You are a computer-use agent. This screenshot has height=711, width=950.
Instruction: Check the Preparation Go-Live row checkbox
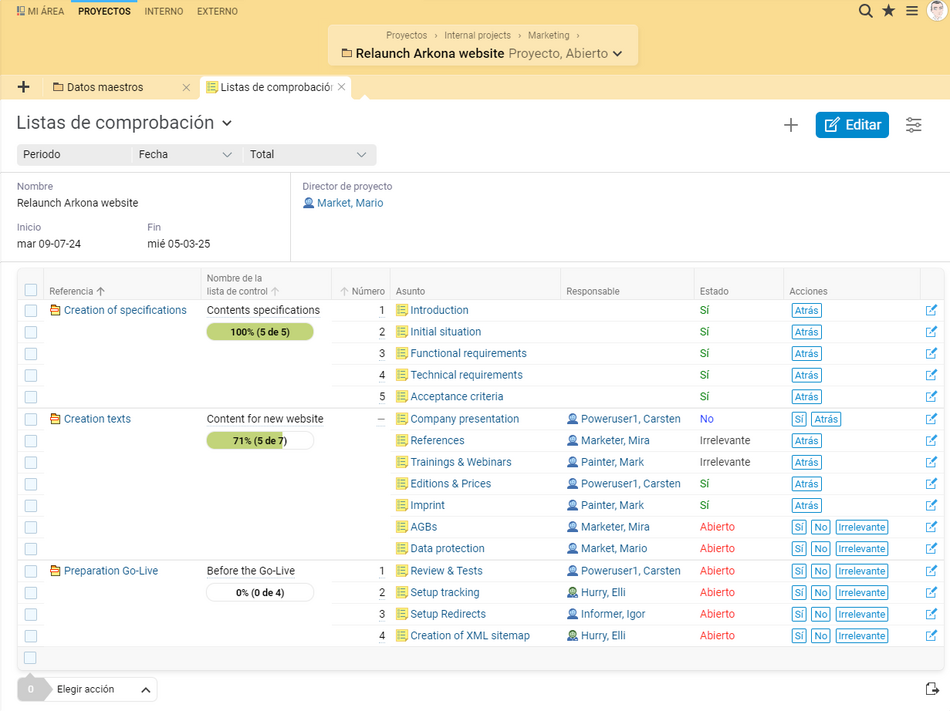point(31,571)
